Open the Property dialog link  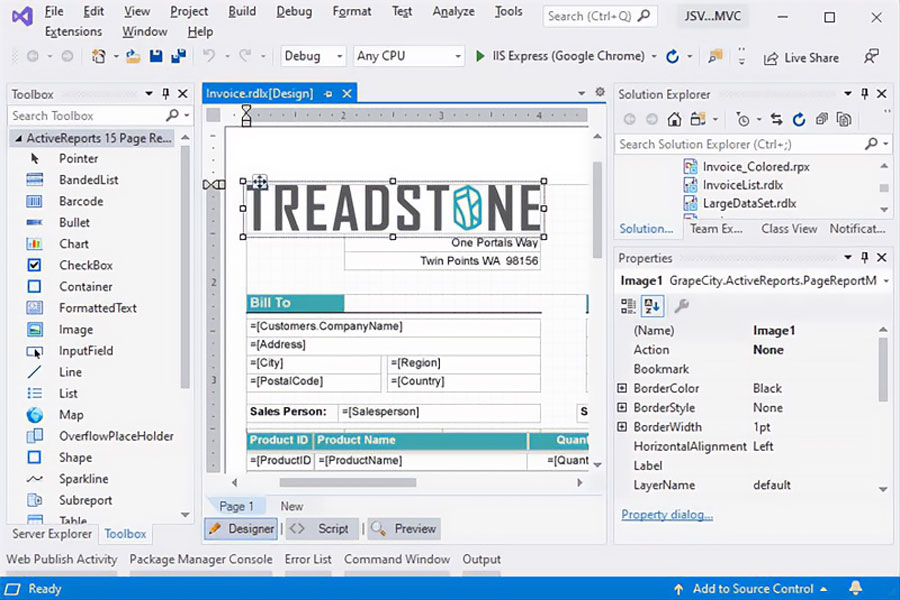[x=667, y=514]
